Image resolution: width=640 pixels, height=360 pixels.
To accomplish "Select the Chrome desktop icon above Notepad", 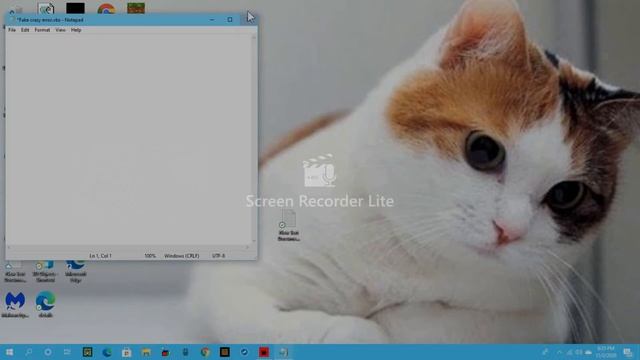I will coord(106,8).
